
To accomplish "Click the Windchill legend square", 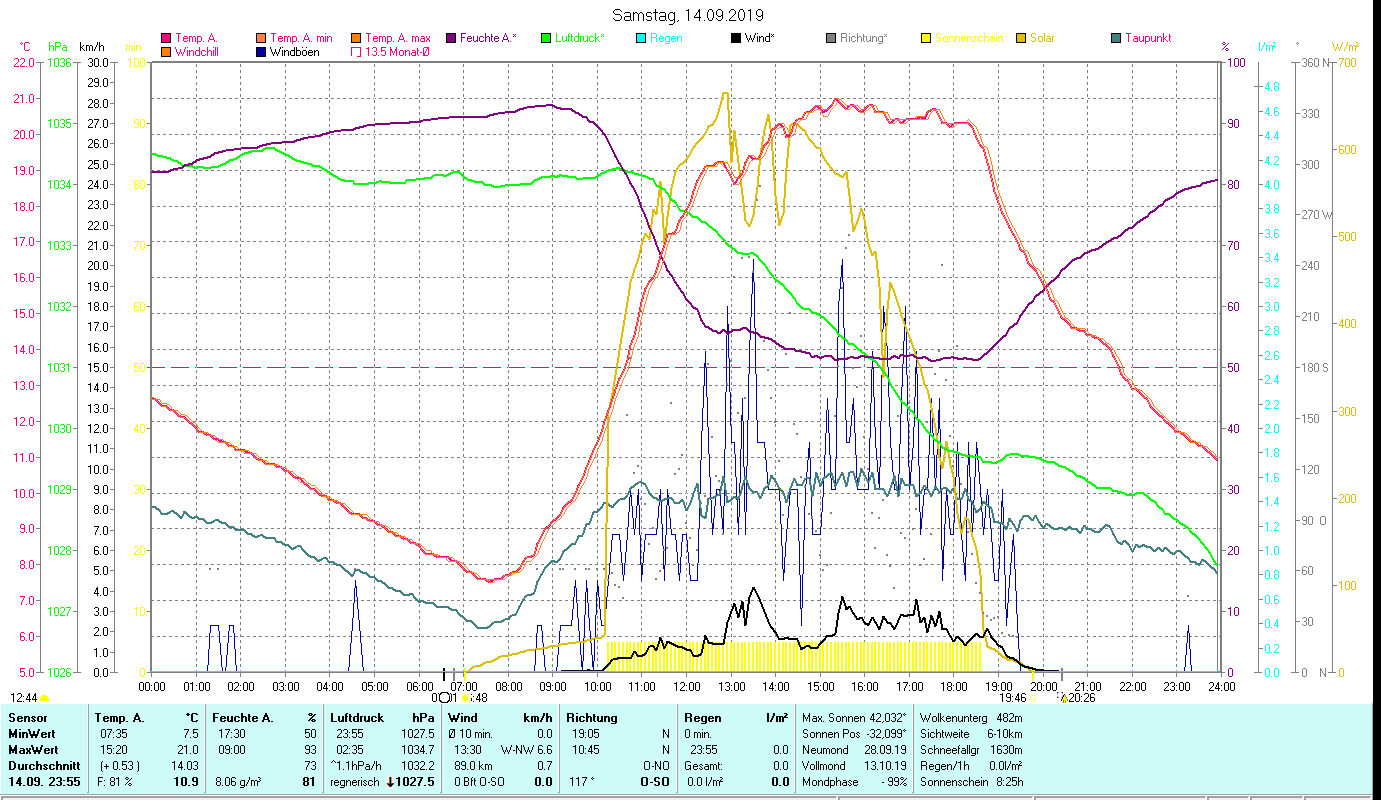I will [166, 52].
